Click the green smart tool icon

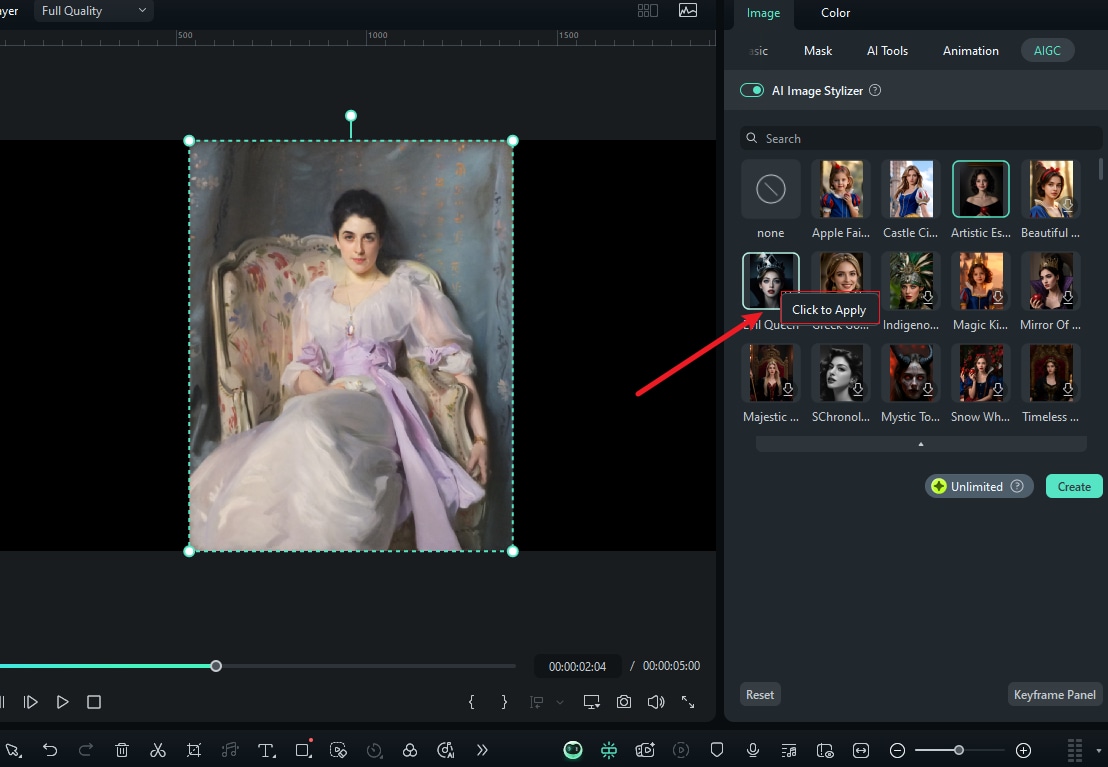point(608,750)
